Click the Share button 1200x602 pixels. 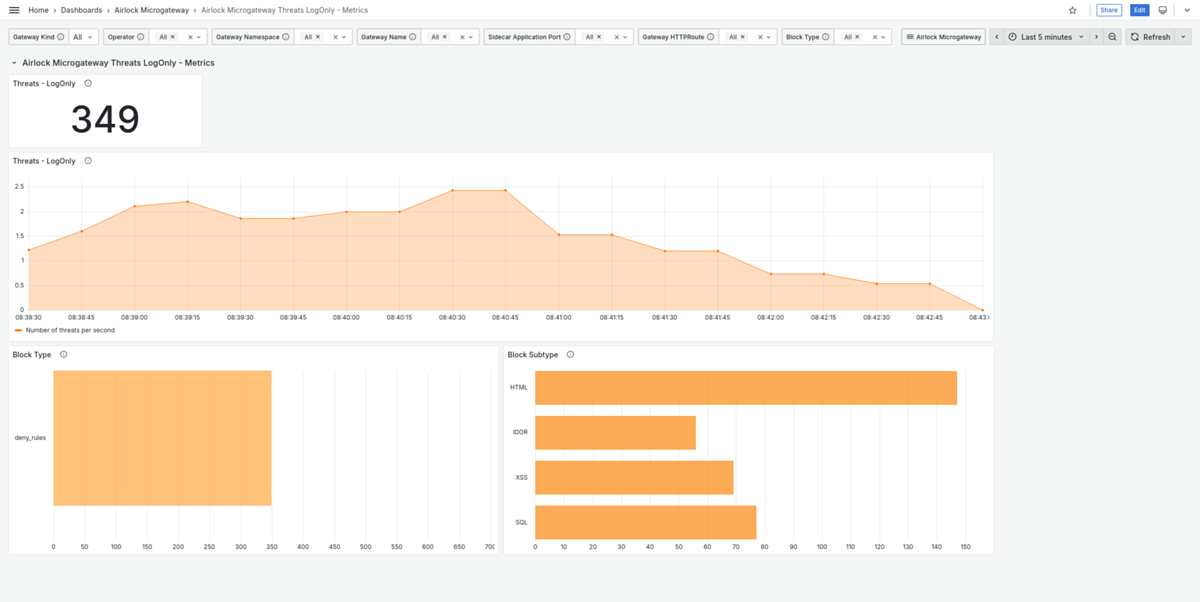(1109, 10)
